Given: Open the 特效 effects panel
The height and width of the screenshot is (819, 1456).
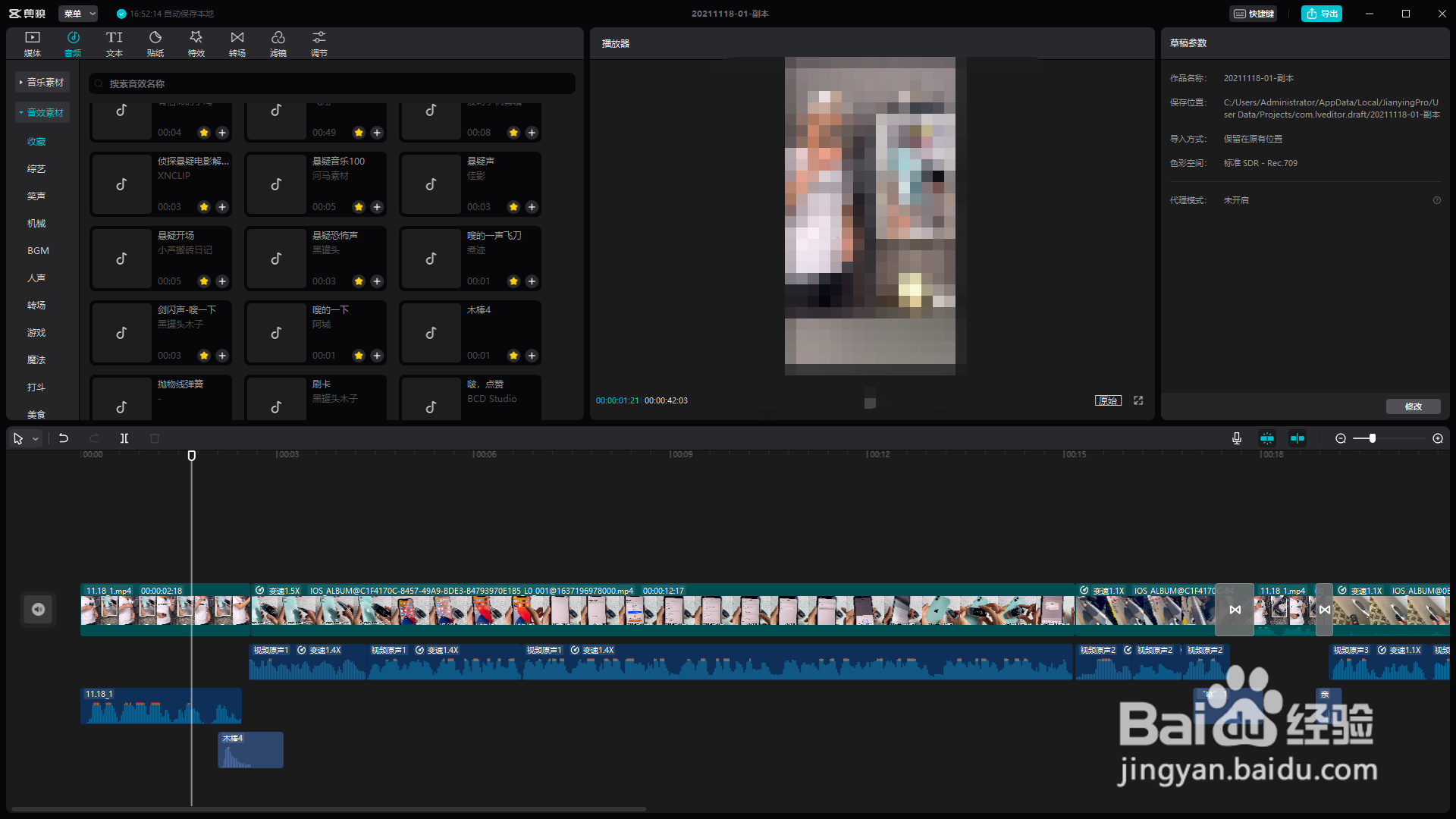Looking at the screenshot, I should pyautogui.click(x=196, y=43).
